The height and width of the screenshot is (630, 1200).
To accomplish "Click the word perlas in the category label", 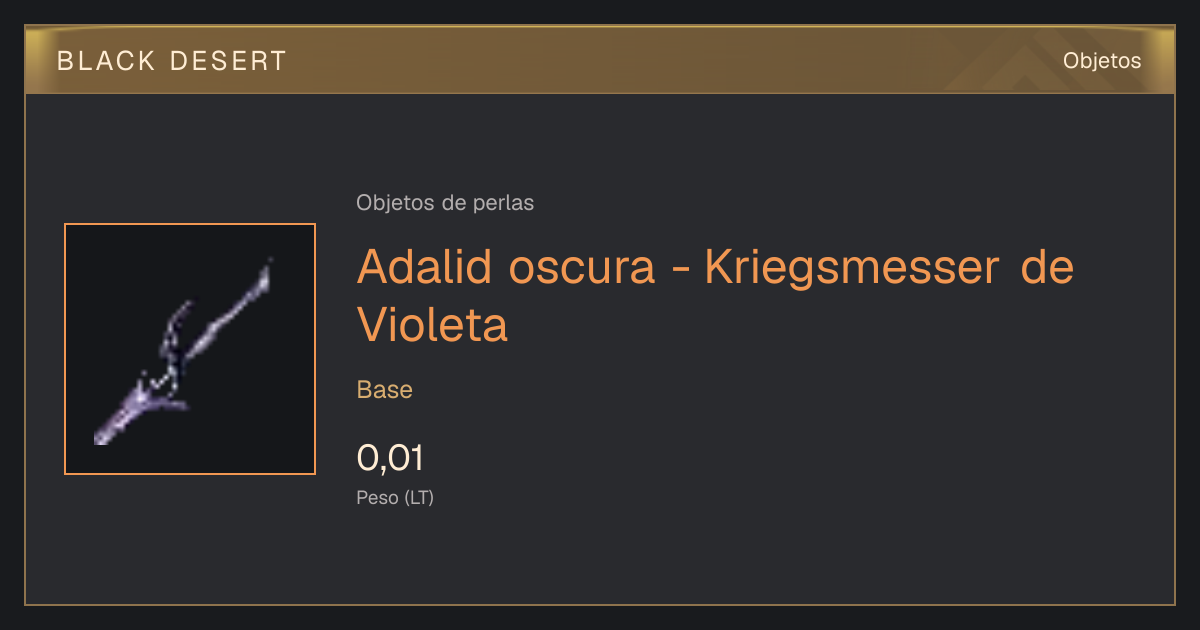I will tap(505, 203).
